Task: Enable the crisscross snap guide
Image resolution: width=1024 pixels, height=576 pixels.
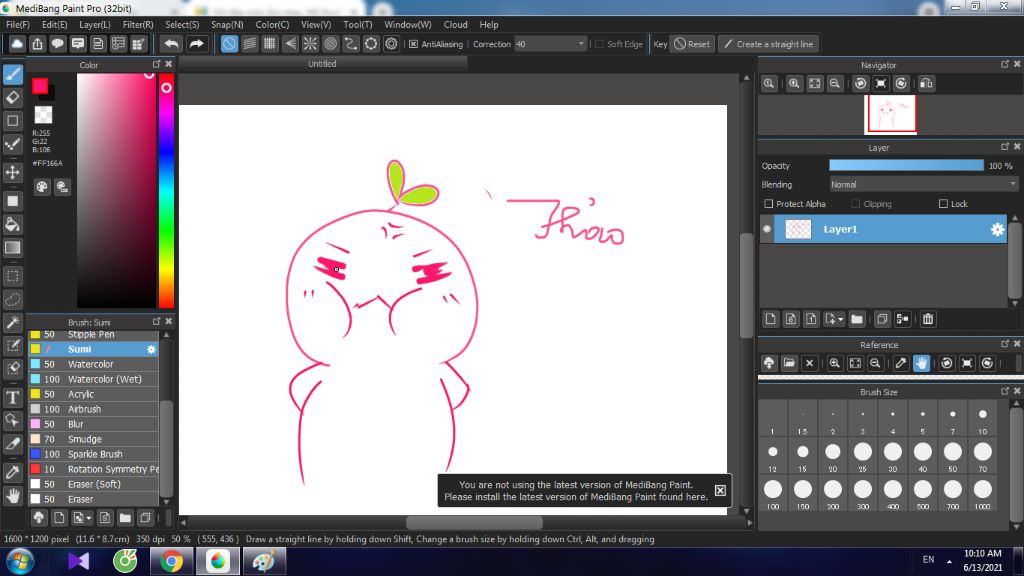Action: 270,44
